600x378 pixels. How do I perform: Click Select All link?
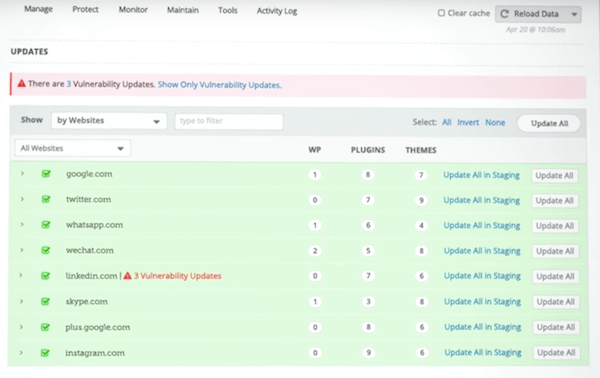coord(447,122)
